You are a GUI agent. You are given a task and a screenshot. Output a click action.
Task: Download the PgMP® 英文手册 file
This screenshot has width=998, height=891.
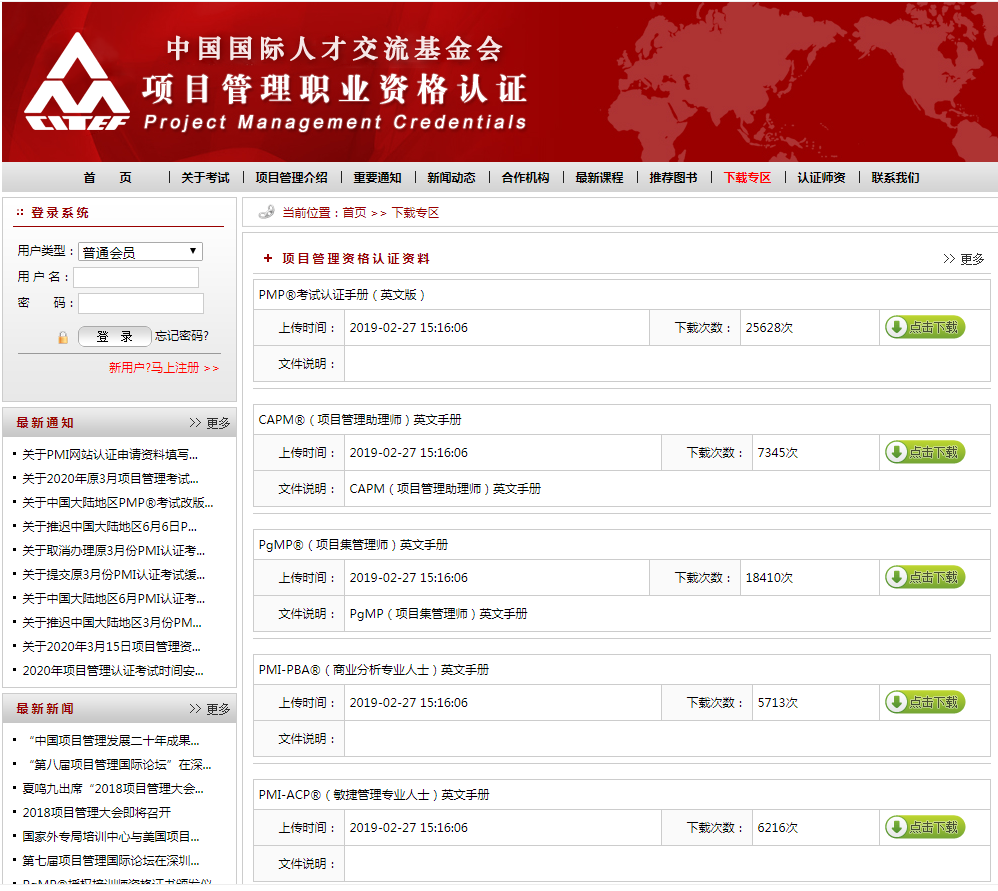(925, 578)
